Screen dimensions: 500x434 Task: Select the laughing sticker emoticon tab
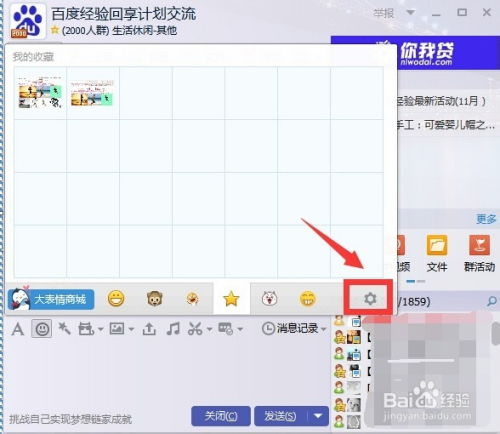[x=193, y=299]
